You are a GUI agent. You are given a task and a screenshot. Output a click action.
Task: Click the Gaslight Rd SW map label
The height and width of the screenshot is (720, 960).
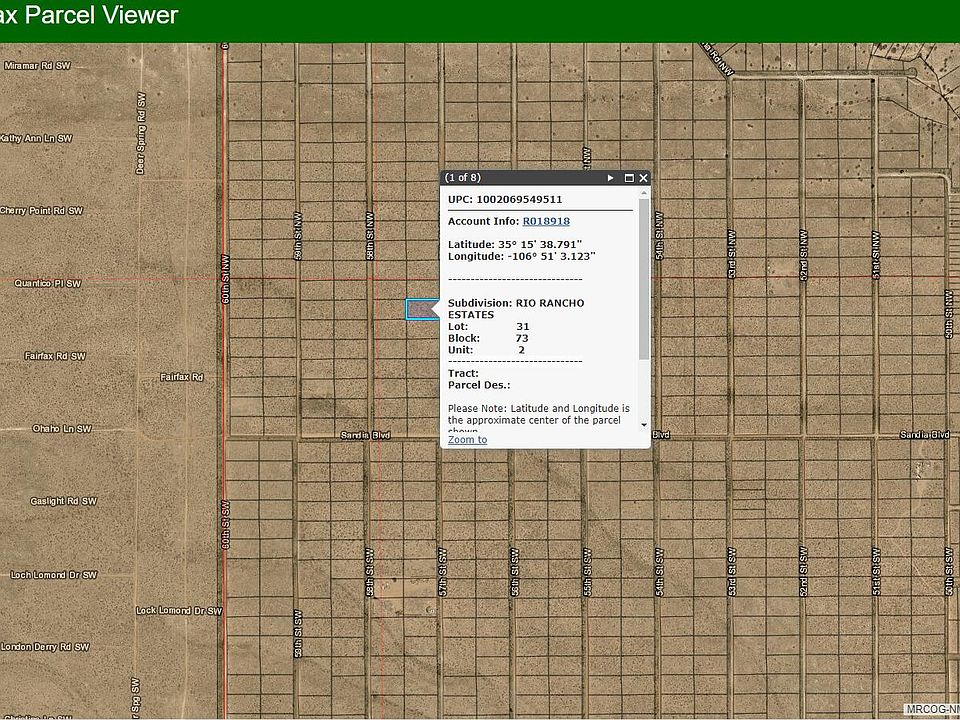tap(63, 501)
